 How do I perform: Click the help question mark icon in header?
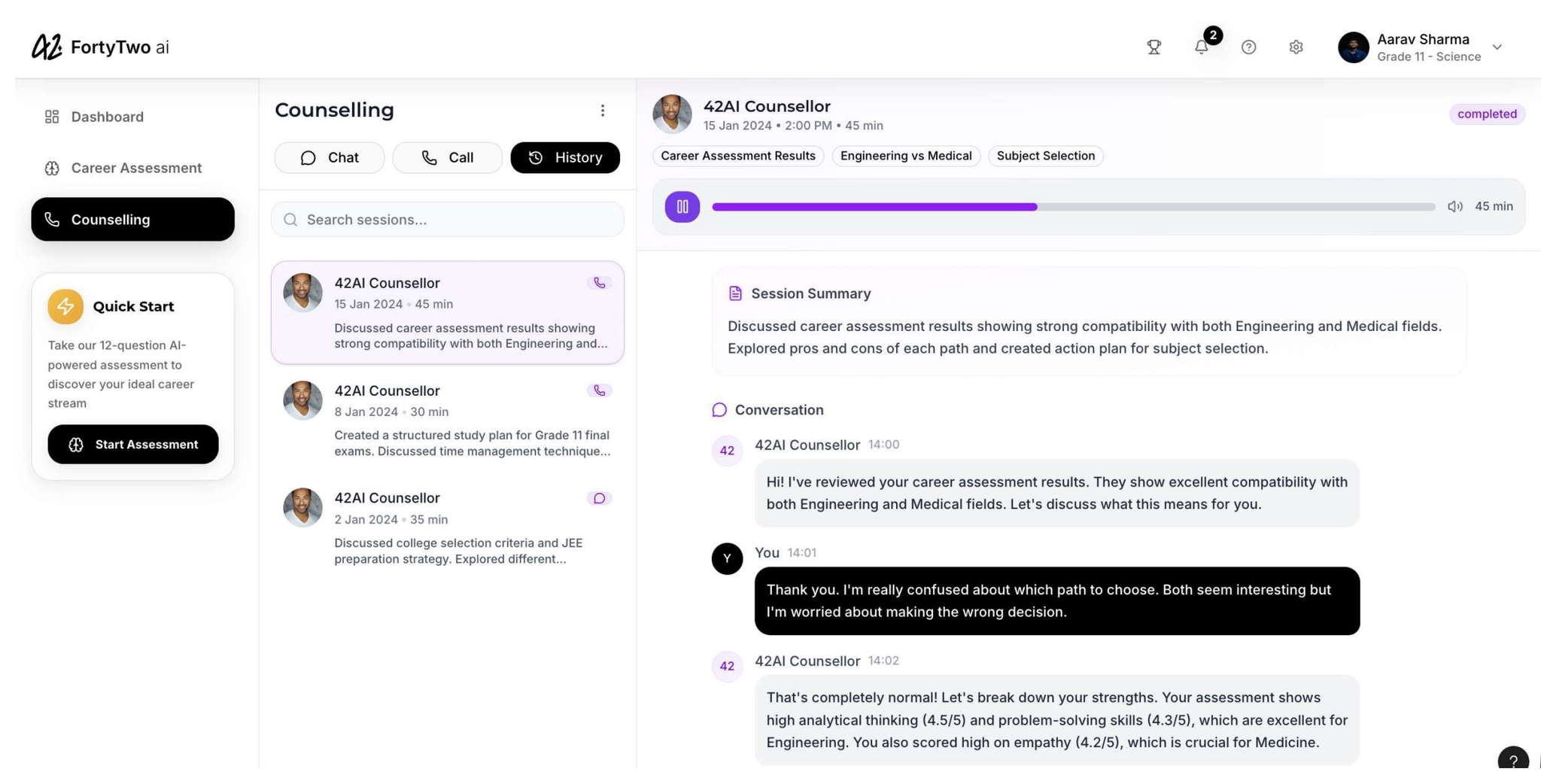(1248, 47)
